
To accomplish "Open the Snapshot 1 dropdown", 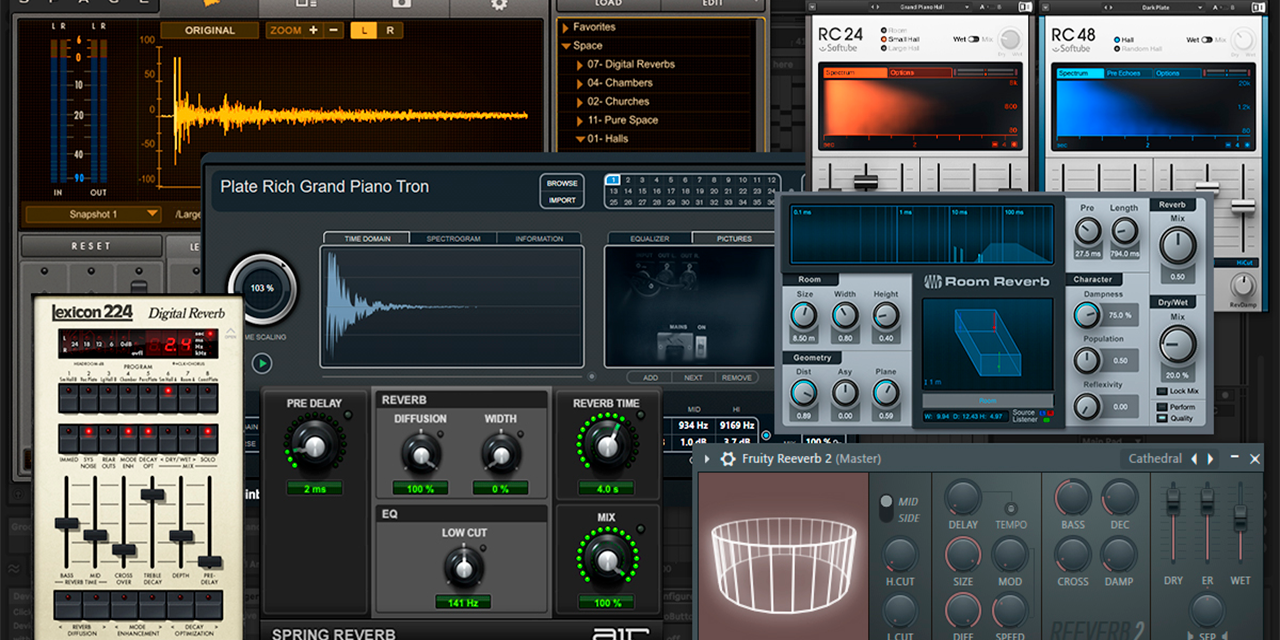I will (93, 214).
